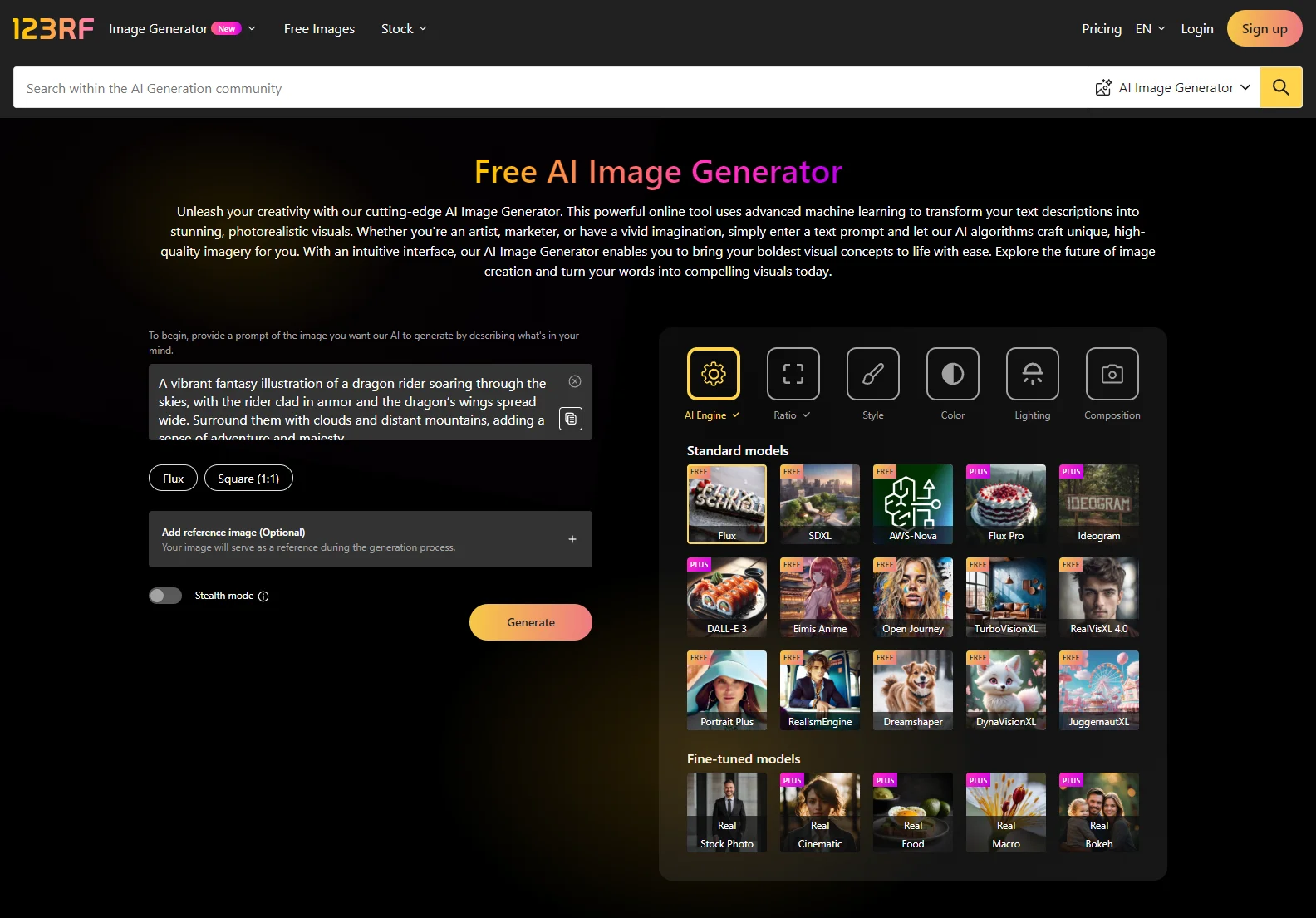Image resolution: width=1316 pixels, height=918 pixels.
Task: Open the AI Image Generator search-type dropdown
Action: [1174, 87]
